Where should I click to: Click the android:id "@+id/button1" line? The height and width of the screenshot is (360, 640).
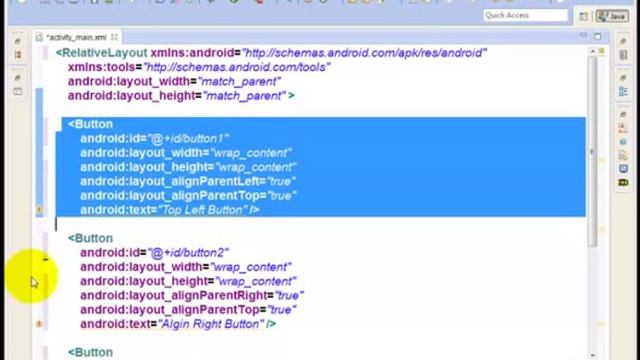coord(154,138)
